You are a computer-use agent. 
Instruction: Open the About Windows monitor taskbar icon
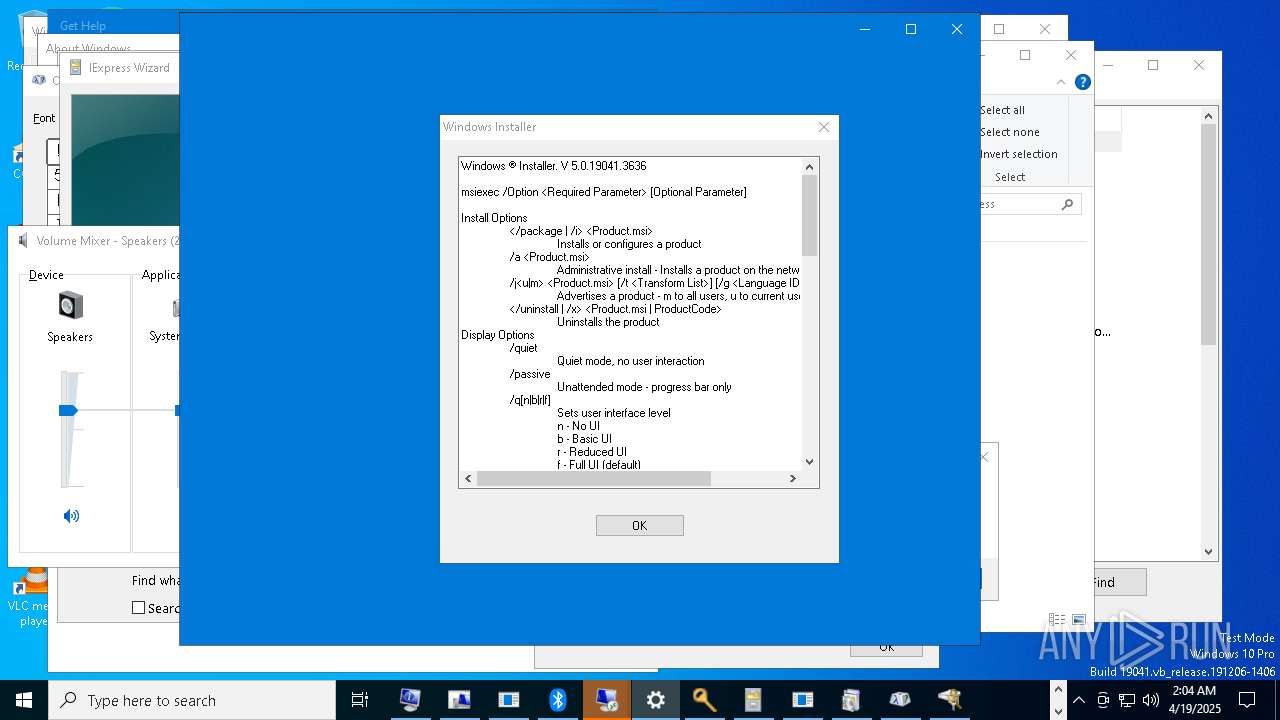click(410, 700)
